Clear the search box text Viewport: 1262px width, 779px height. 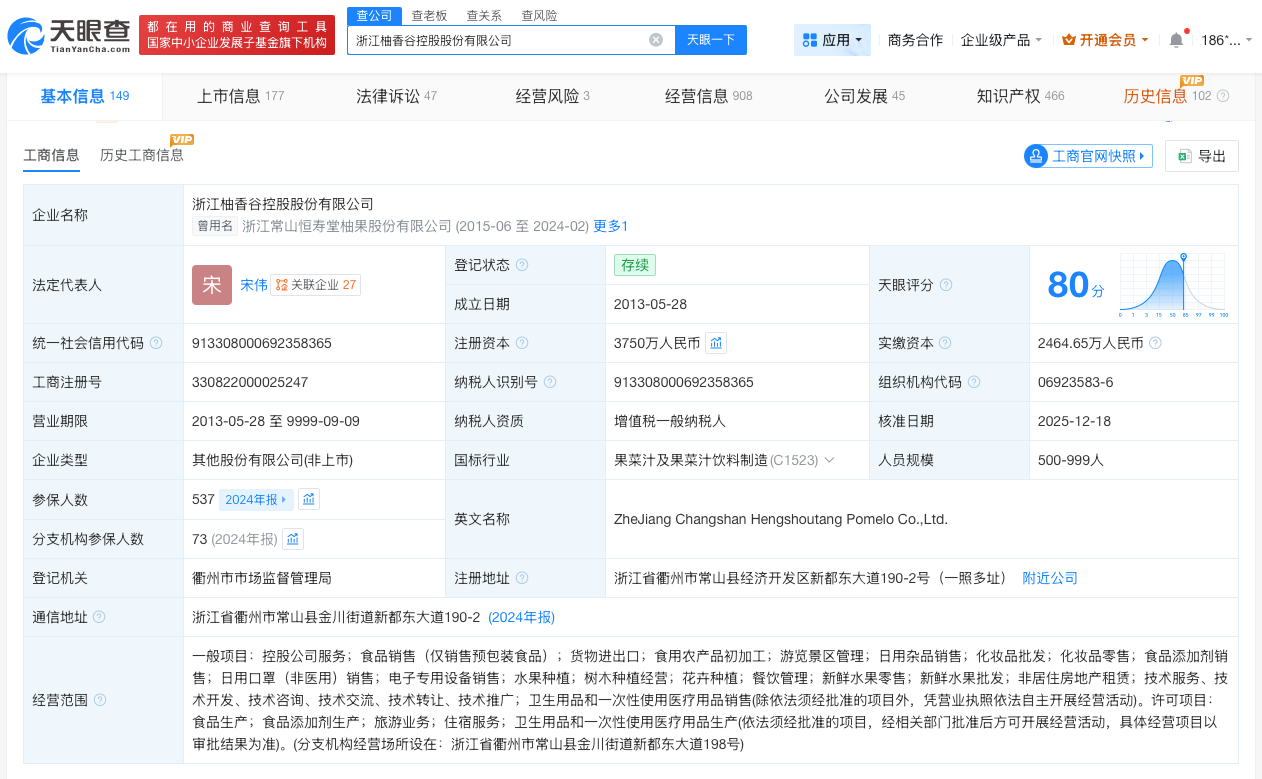point(656,40)
